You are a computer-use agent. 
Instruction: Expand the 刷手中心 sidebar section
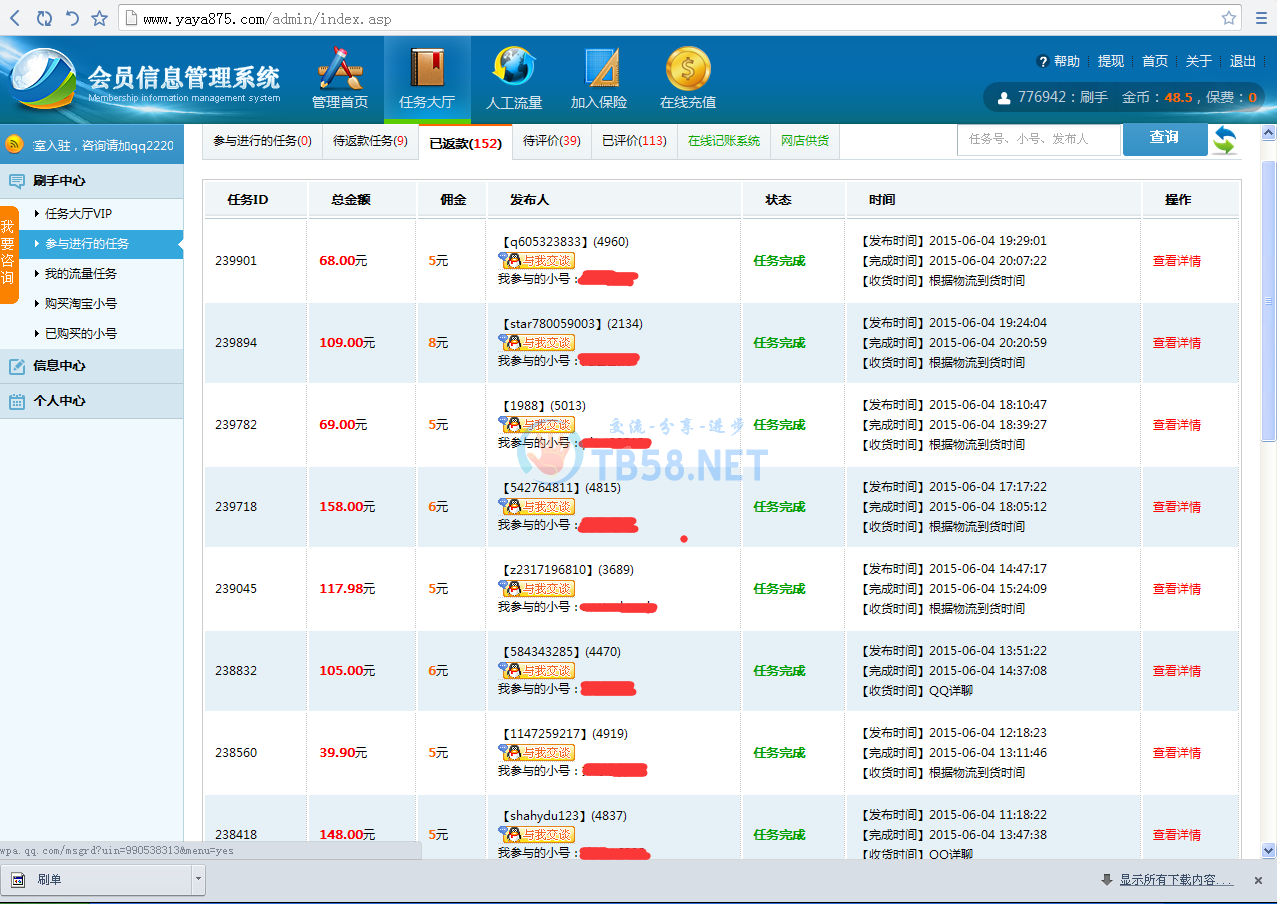pos(92,181)
